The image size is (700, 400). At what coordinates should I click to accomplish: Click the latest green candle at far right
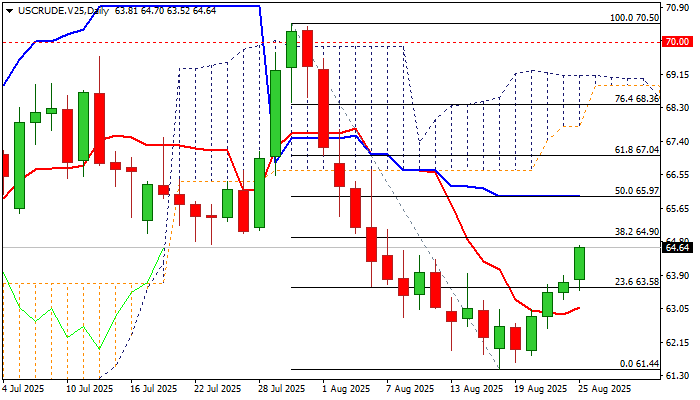click(580, 263)
